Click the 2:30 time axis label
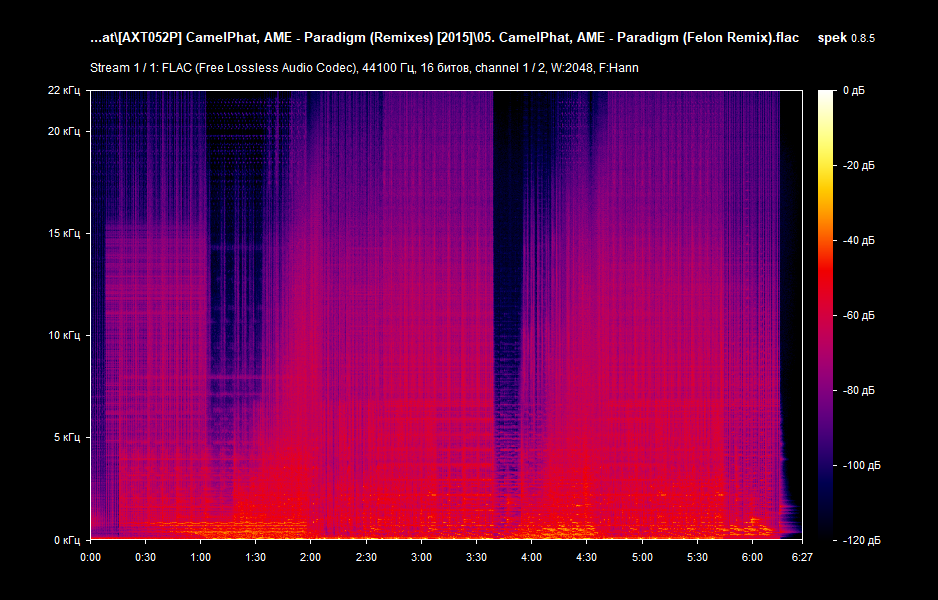 click(366, 558)
